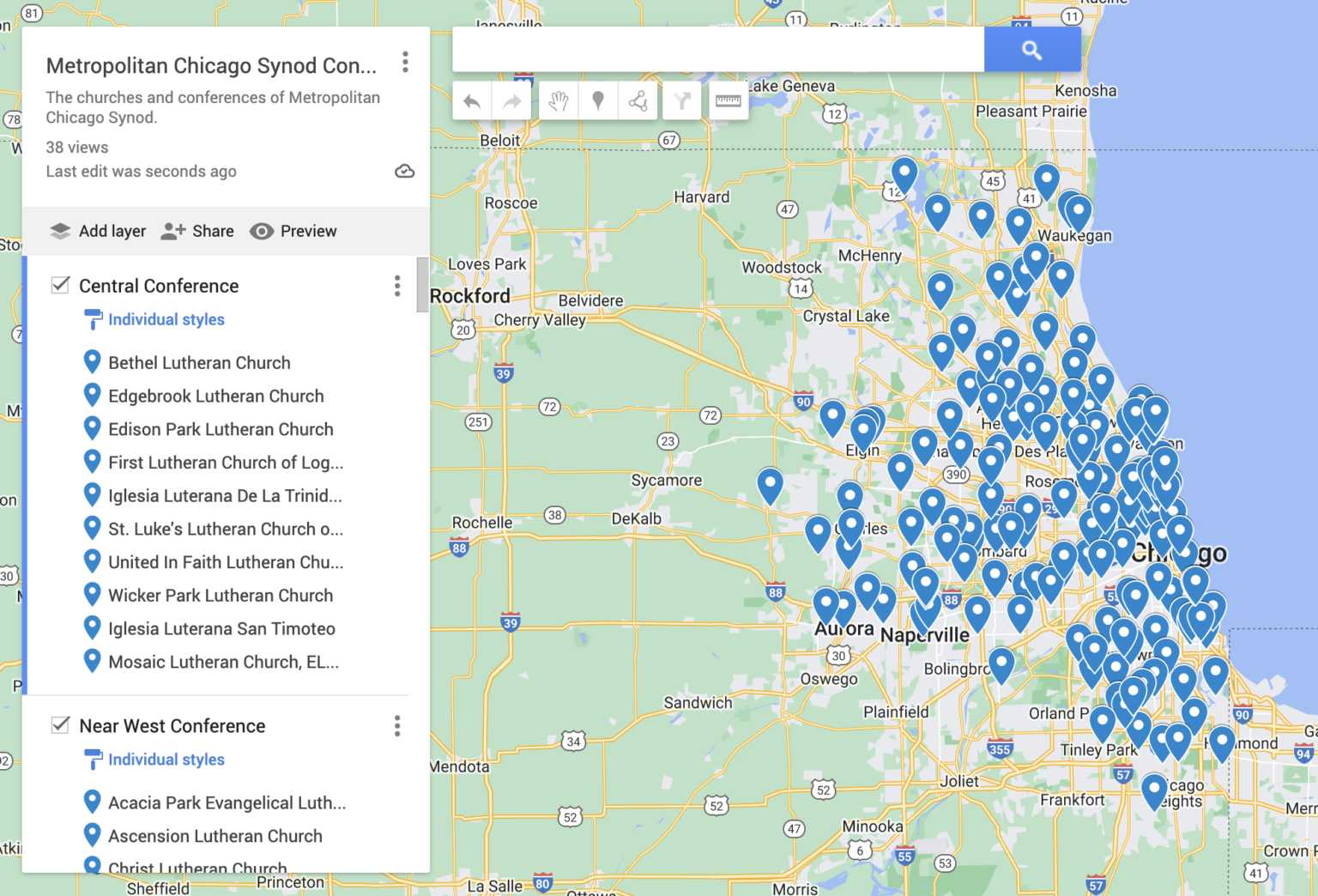This screenshot has height=896, width=1318.
Task: Open the map title three-dot menu
Action: (x=405, y=62)
